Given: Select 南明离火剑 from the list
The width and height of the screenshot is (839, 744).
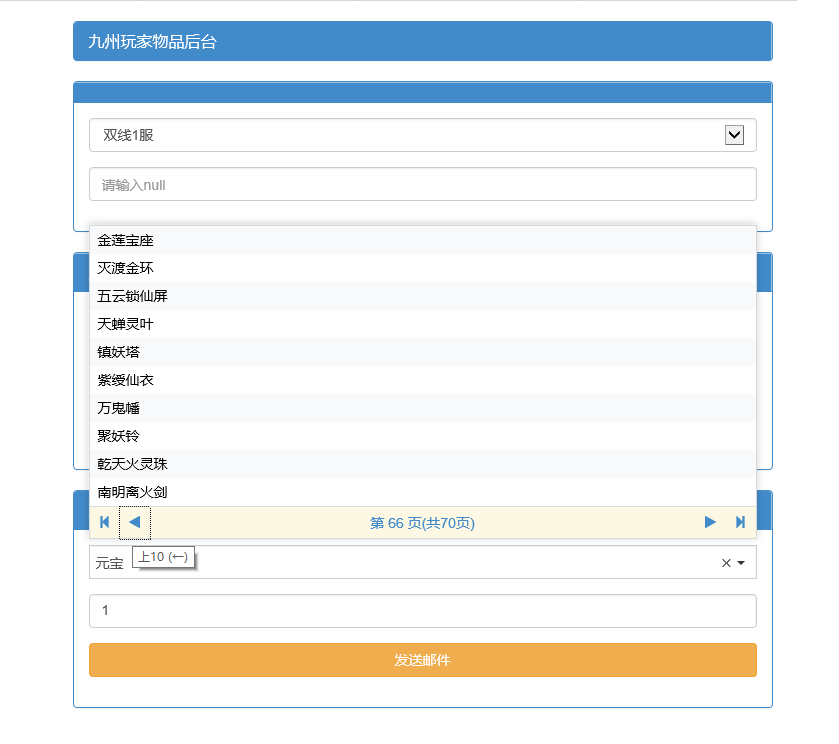Looking at the screenshot, I should tap(423, 492).
